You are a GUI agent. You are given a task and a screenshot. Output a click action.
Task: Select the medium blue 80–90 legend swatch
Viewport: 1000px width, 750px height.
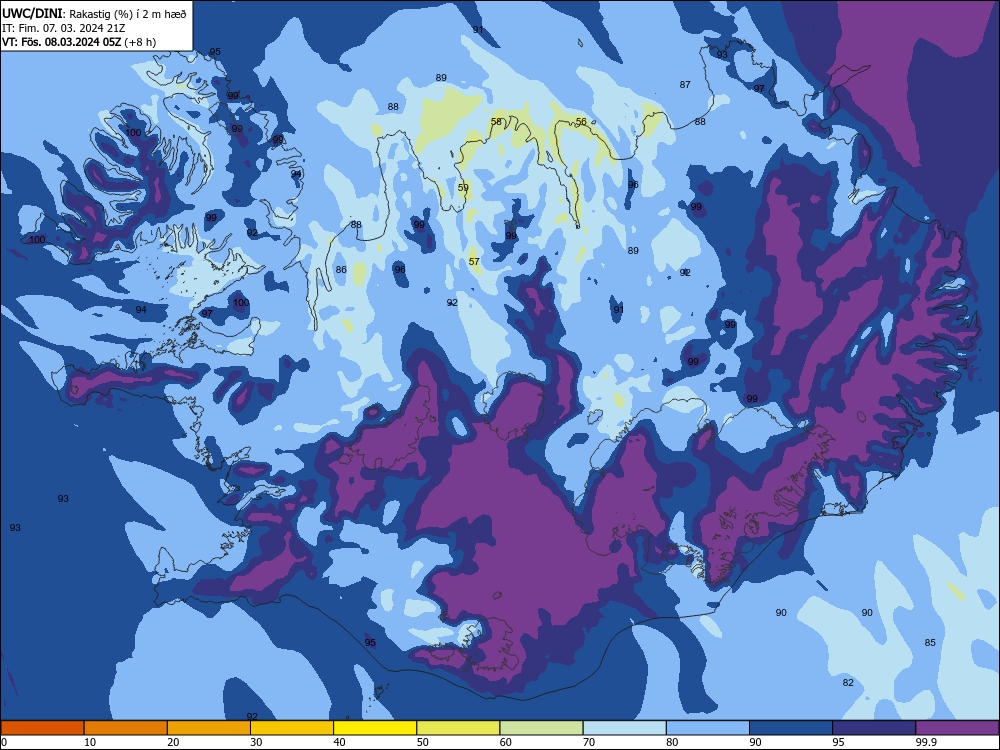pyautogui.click(x=708, y=728)
